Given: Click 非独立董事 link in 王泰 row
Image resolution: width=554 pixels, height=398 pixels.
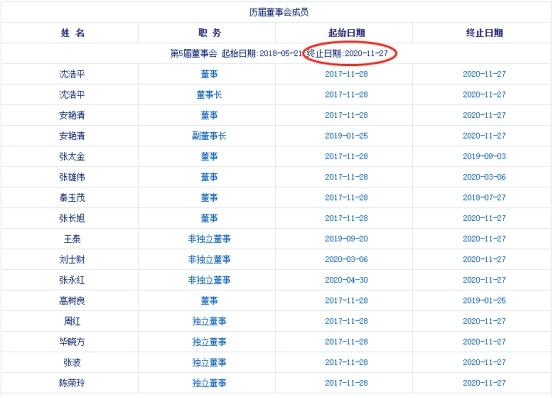Looking at the screenshot, I should tap(209, 239).
